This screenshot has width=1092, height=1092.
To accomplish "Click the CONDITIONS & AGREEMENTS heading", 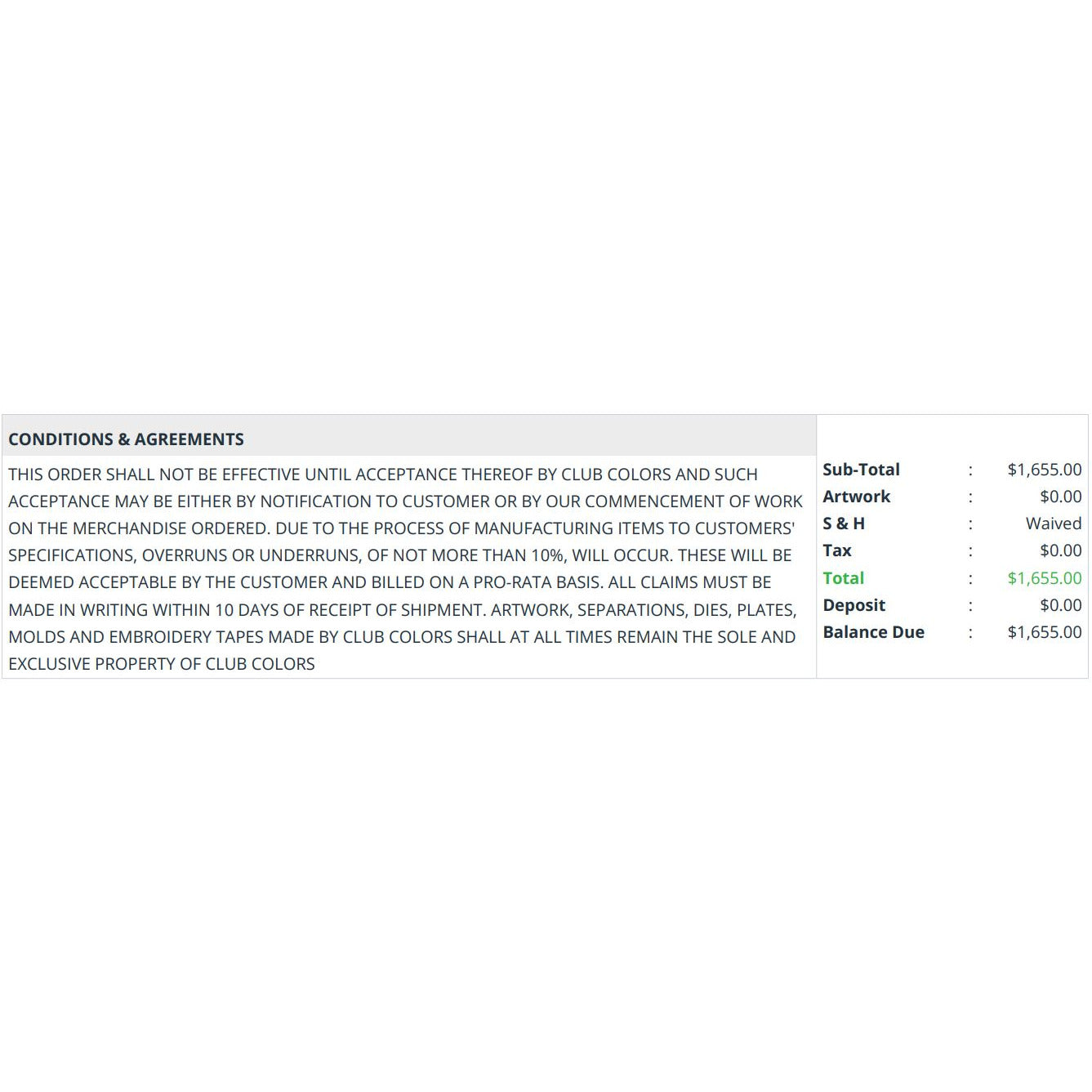I will (x=126, y=439).
